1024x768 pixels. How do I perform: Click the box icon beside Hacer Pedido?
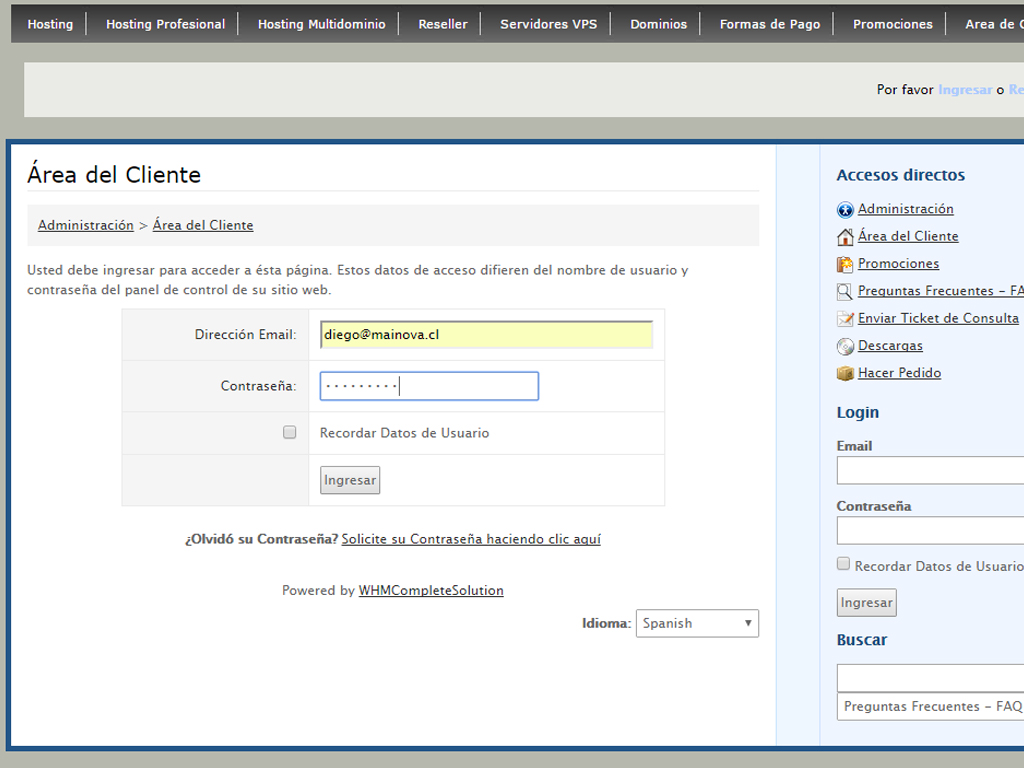click(845, 374)
